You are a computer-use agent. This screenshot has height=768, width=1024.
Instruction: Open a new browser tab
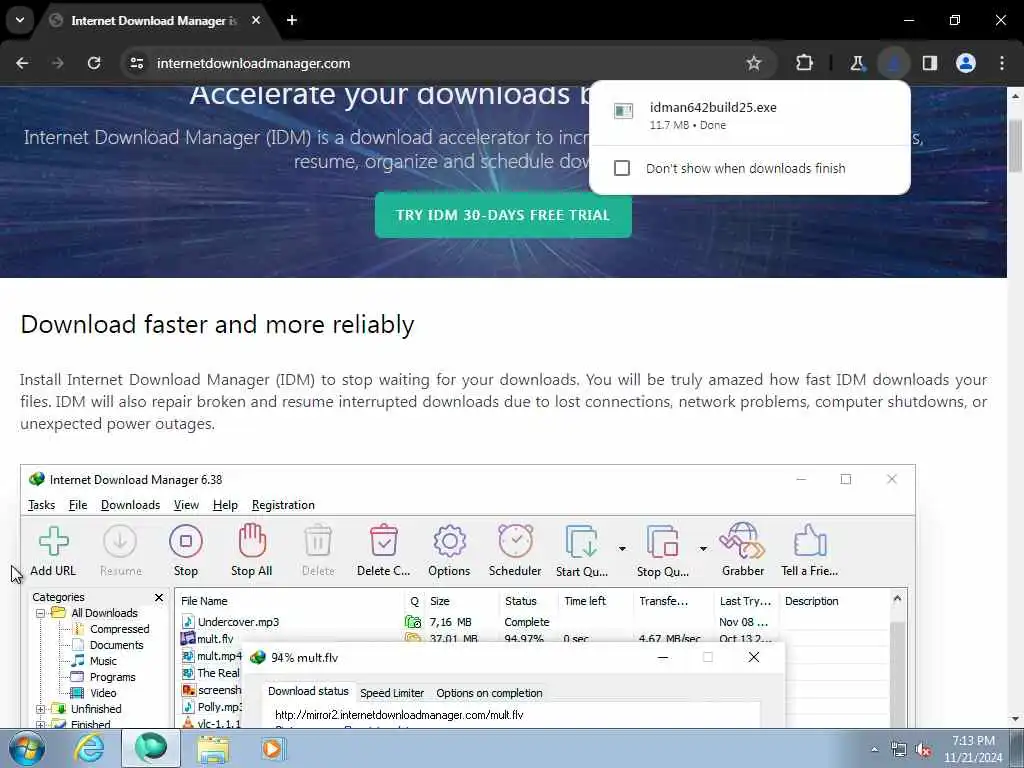tap(292, 20)
